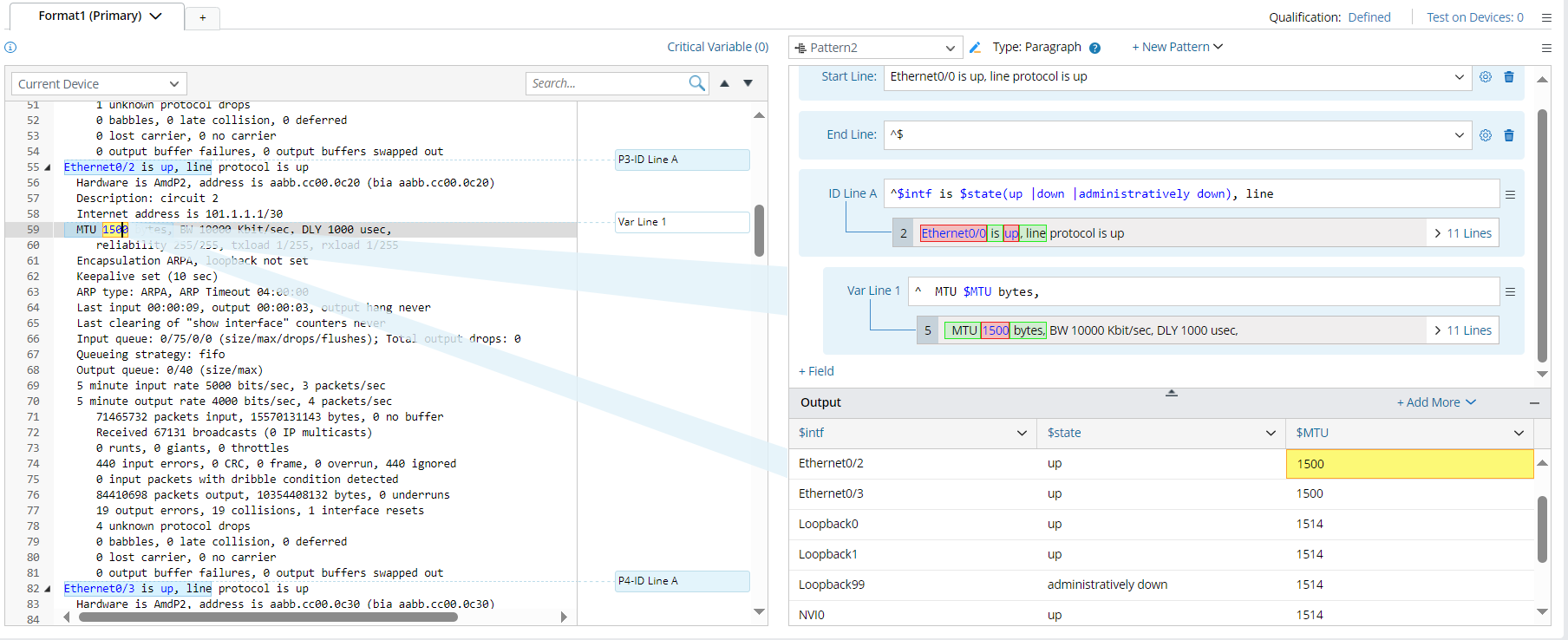Expand 11 Lines under Var Line 1

[x=1463, y=330]
